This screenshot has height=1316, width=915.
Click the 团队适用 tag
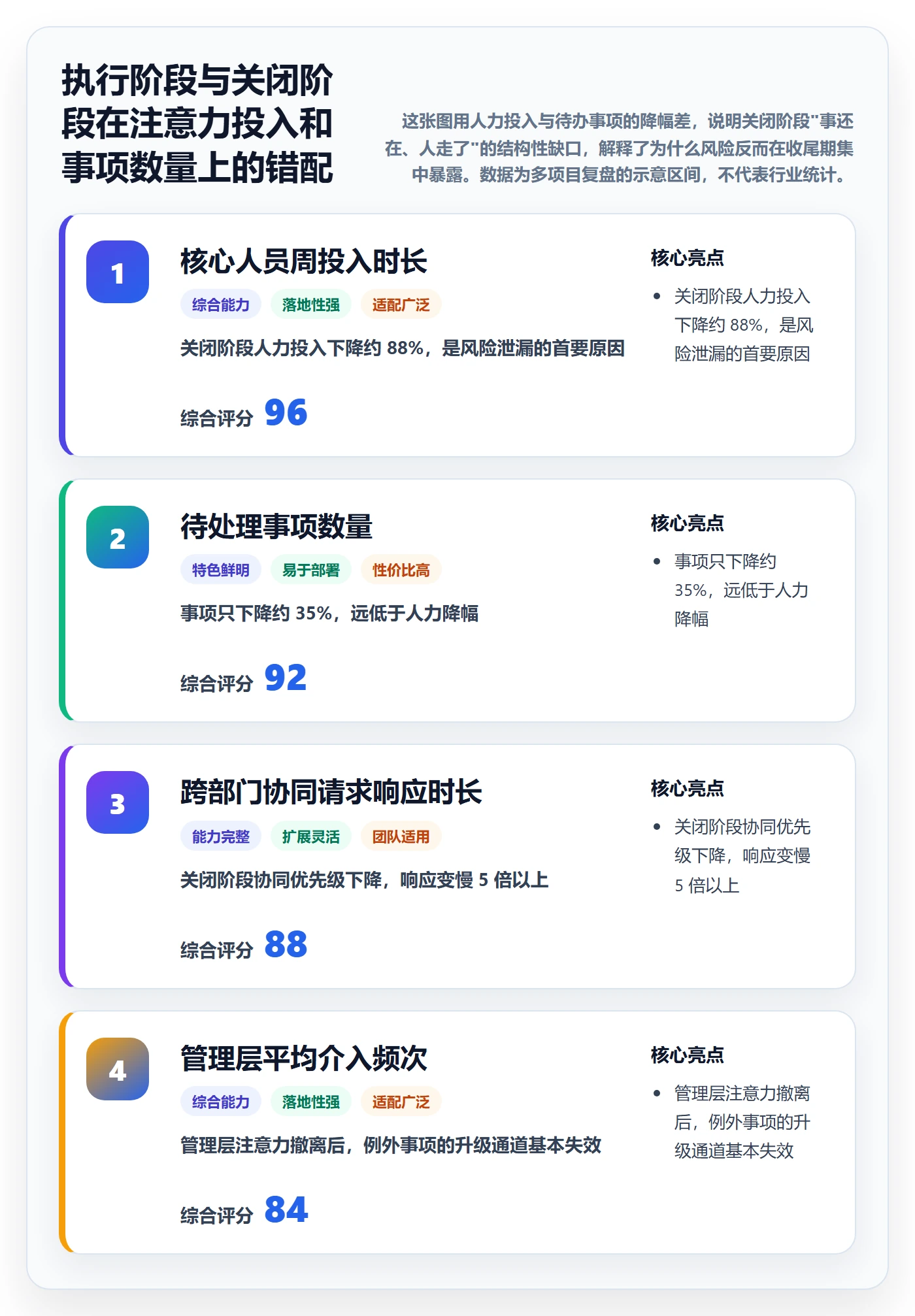[401, 836]
